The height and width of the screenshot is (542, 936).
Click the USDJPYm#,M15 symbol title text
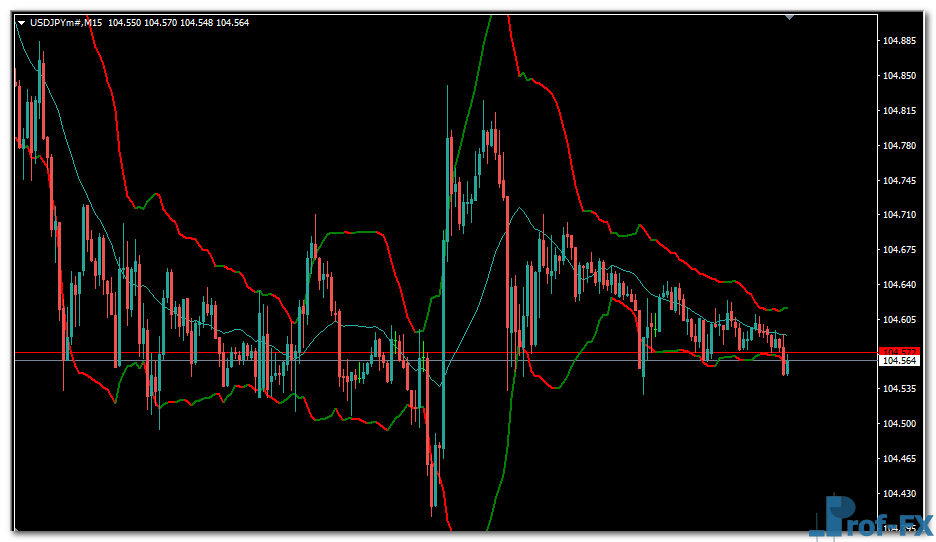click(65, 23)
